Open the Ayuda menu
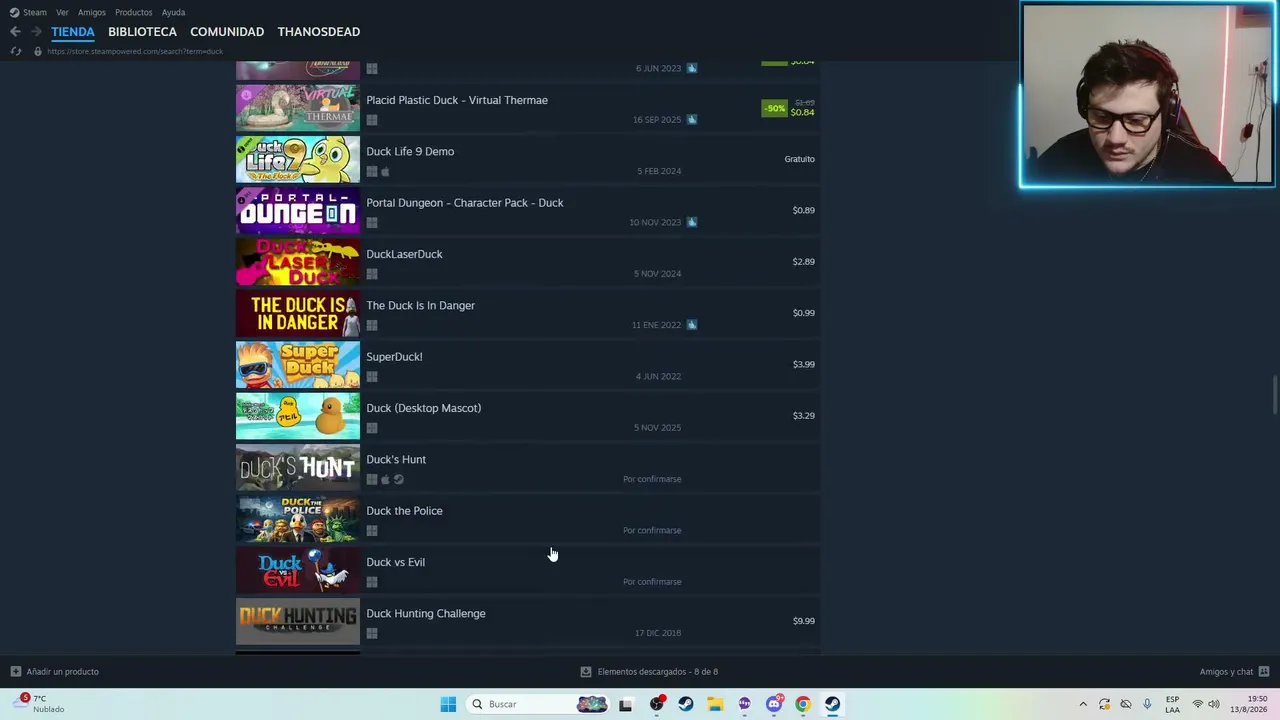1280x720 pixels. click(x=173, y=12)
